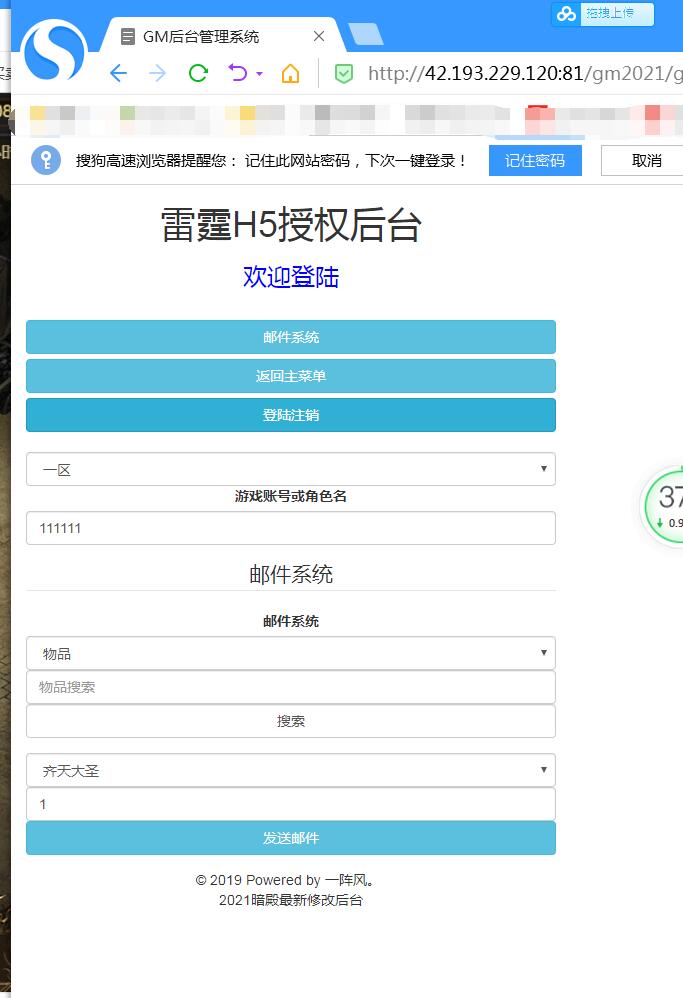This screenshot has width=683, height=998.
Task: Click the cloud upload icon at top
Action: pyautogui.click(x=567, y=13)
